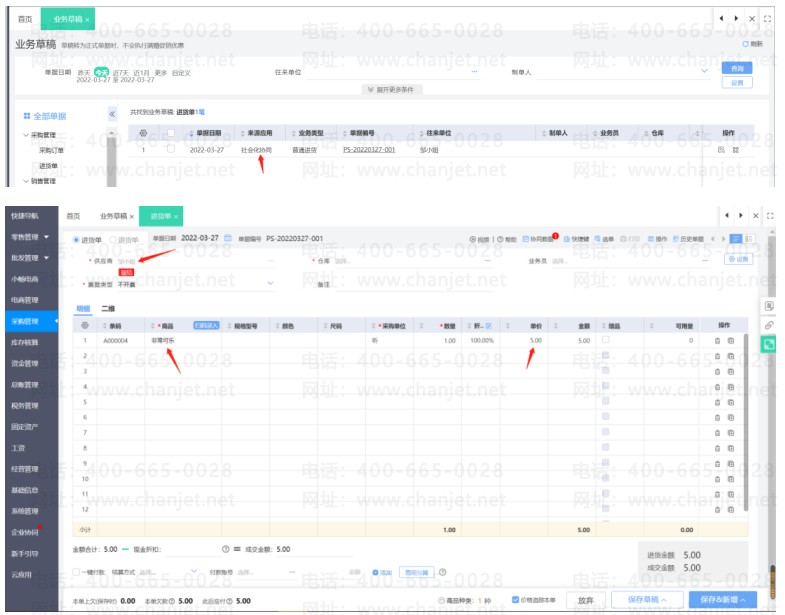Go to the next tab using the right arrow in the 业务草稿 window
The image size is (785, 615).
736,19
